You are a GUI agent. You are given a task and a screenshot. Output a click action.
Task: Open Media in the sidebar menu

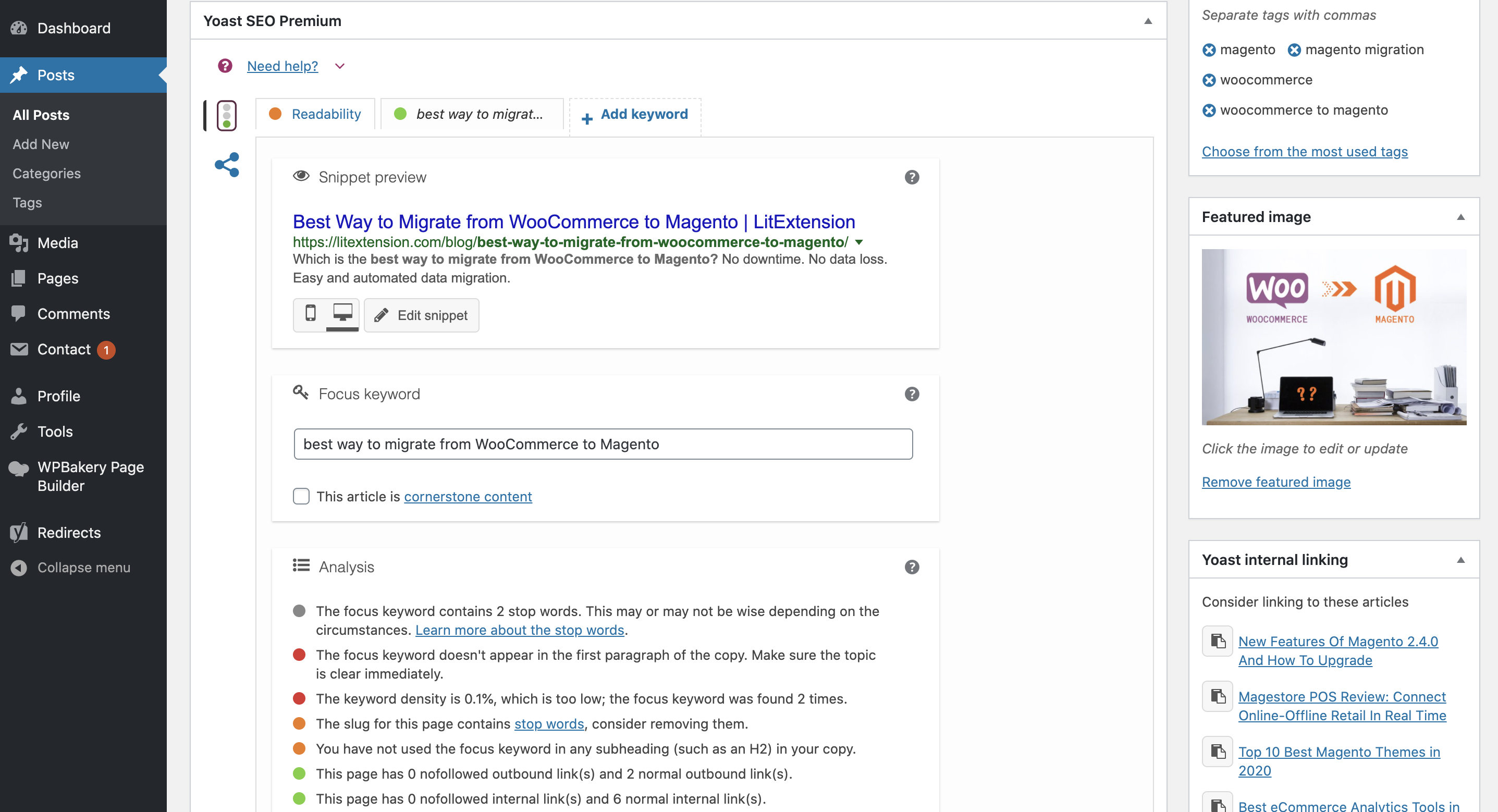pos(57,243)
